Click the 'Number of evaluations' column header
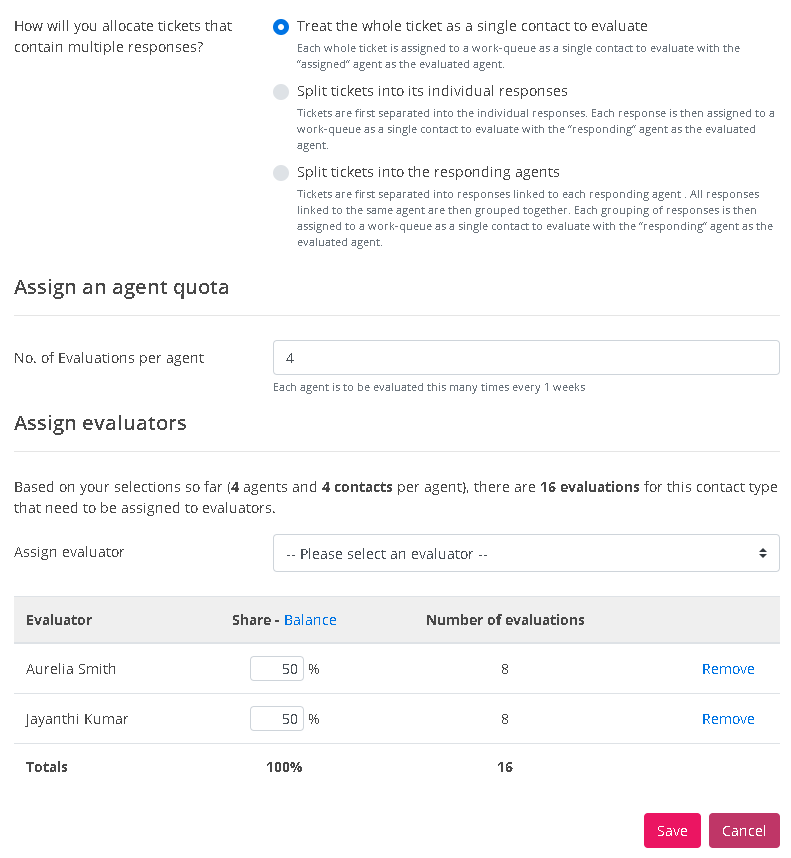The image size is (791, 858). point(505,620)
